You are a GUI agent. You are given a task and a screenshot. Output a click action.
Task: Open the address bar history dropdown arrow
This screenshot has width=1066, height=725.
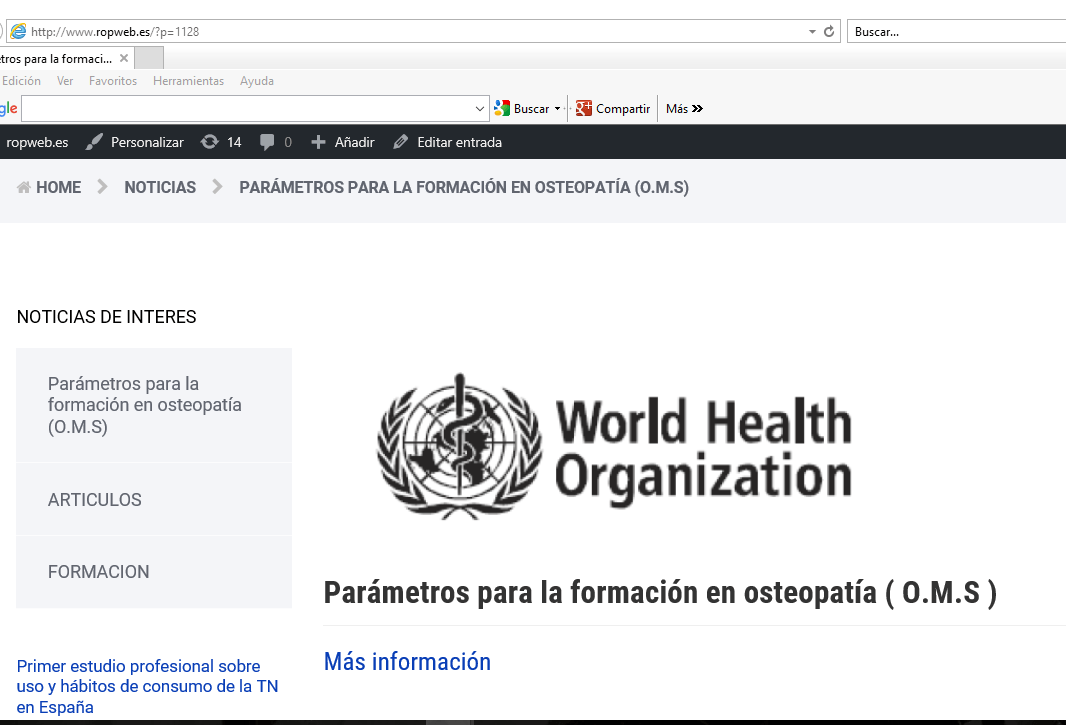click(812, 31)
